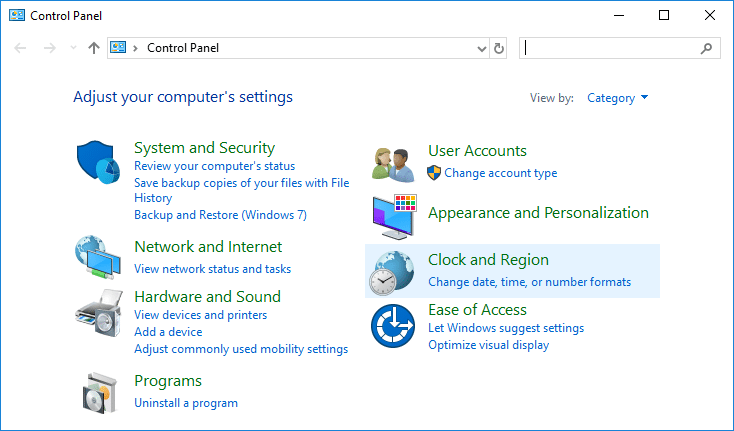Click the User Accounts people icon
The height and width of the screenshot is (431, 734).
pos(393,162)
